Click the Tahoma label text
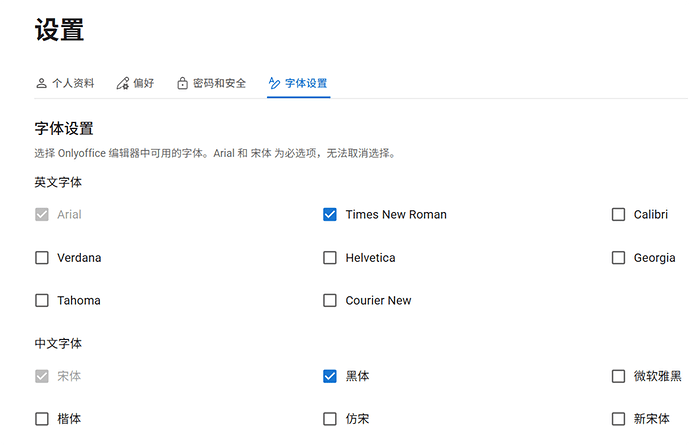The image size is (690, 446). click(79, 301)
